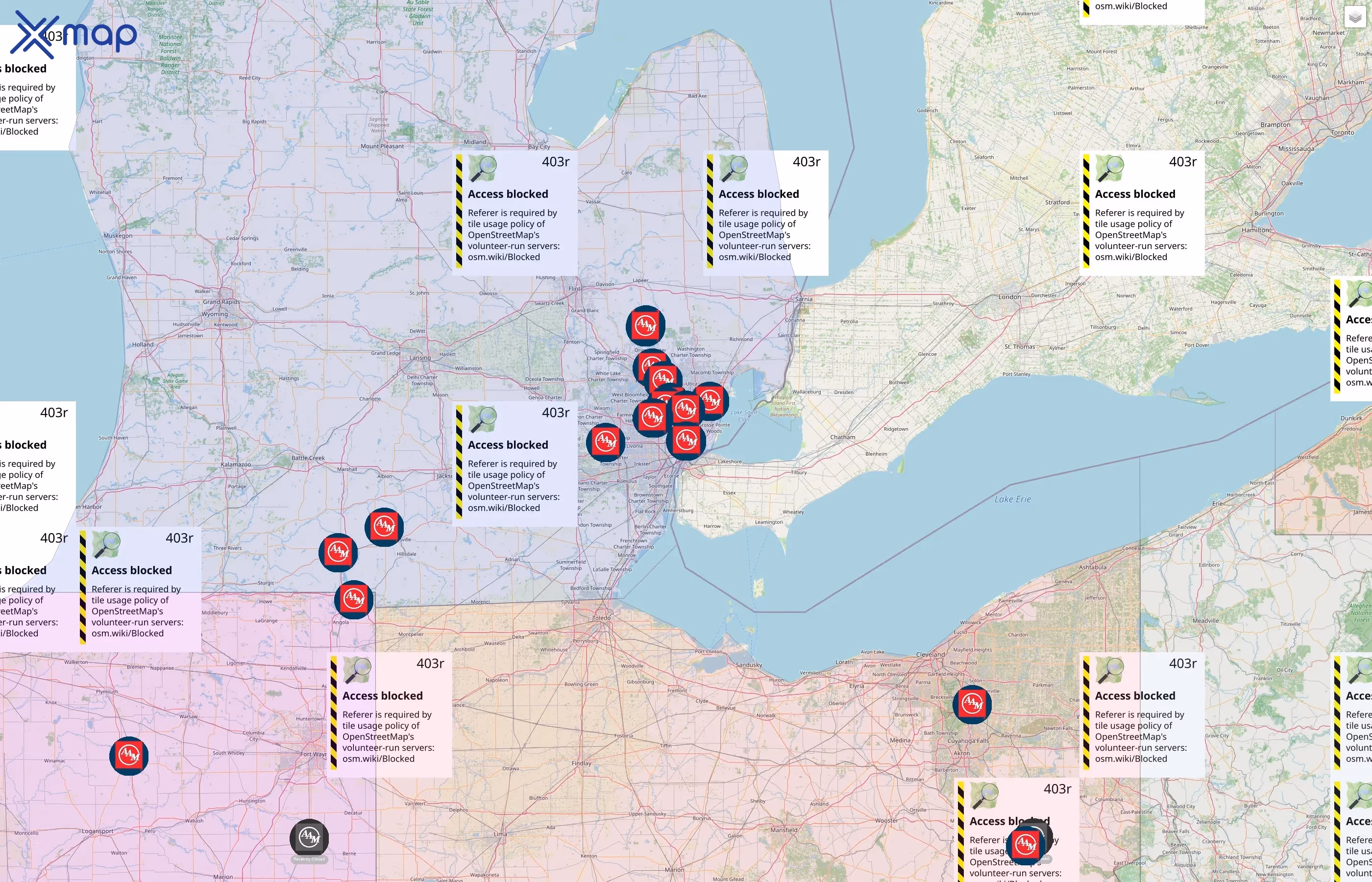The width and height of the screenshot is (1372, 882).
Task: Click the Lima label
Action: click(500, 834)
